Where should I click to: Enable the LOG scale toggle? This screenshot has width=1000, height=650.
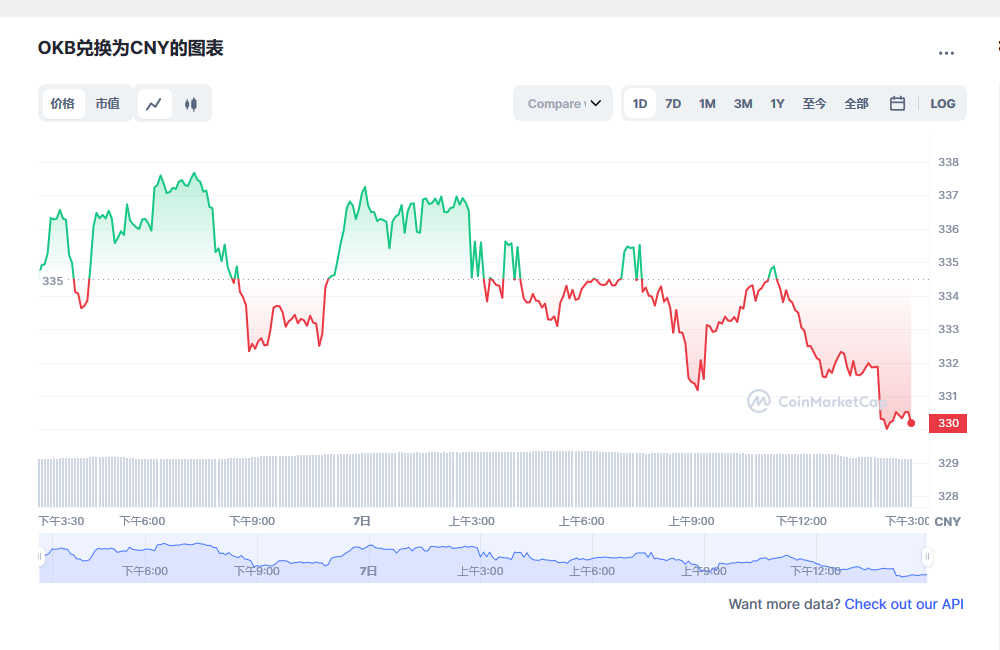coord(942,103)
